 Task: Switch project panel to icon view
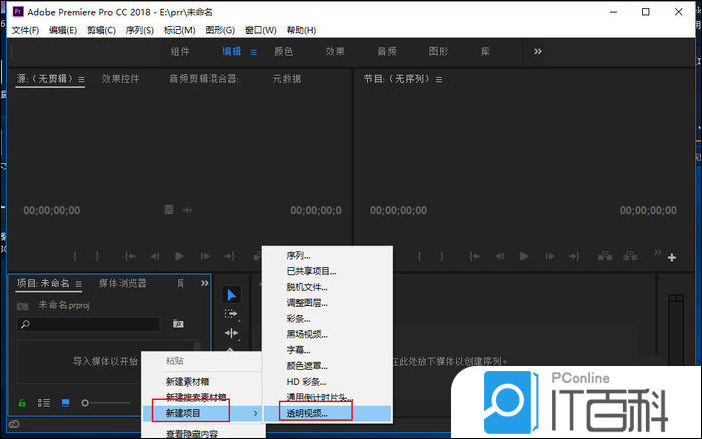[x=66, y=403]
